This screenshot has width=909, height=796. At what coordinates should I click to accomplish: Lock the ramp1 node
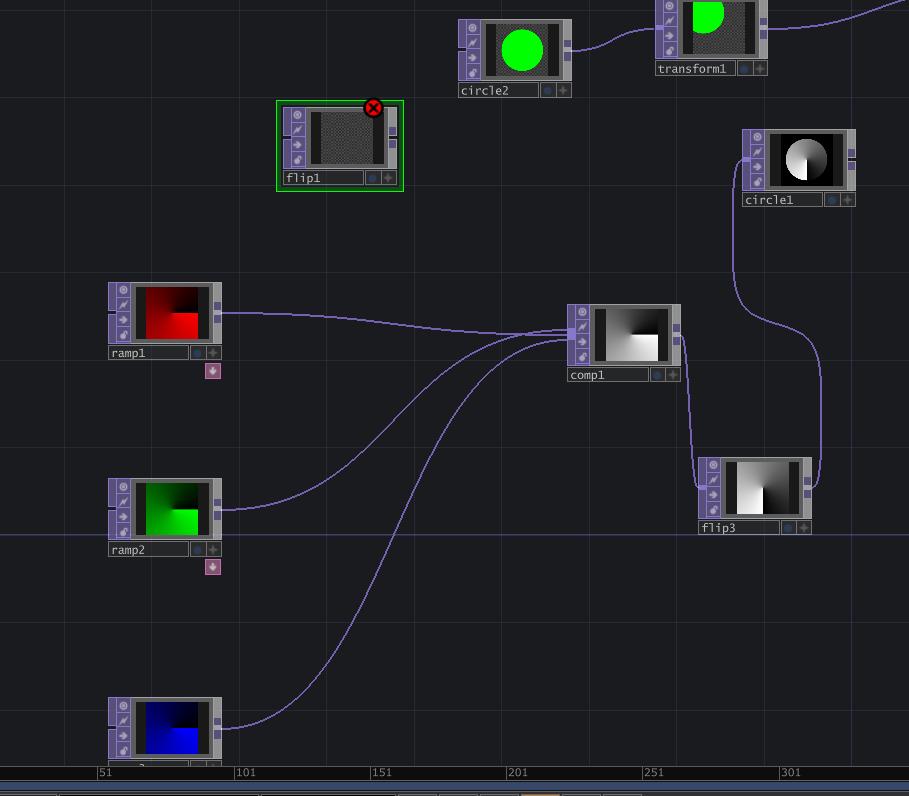(123, 335)
